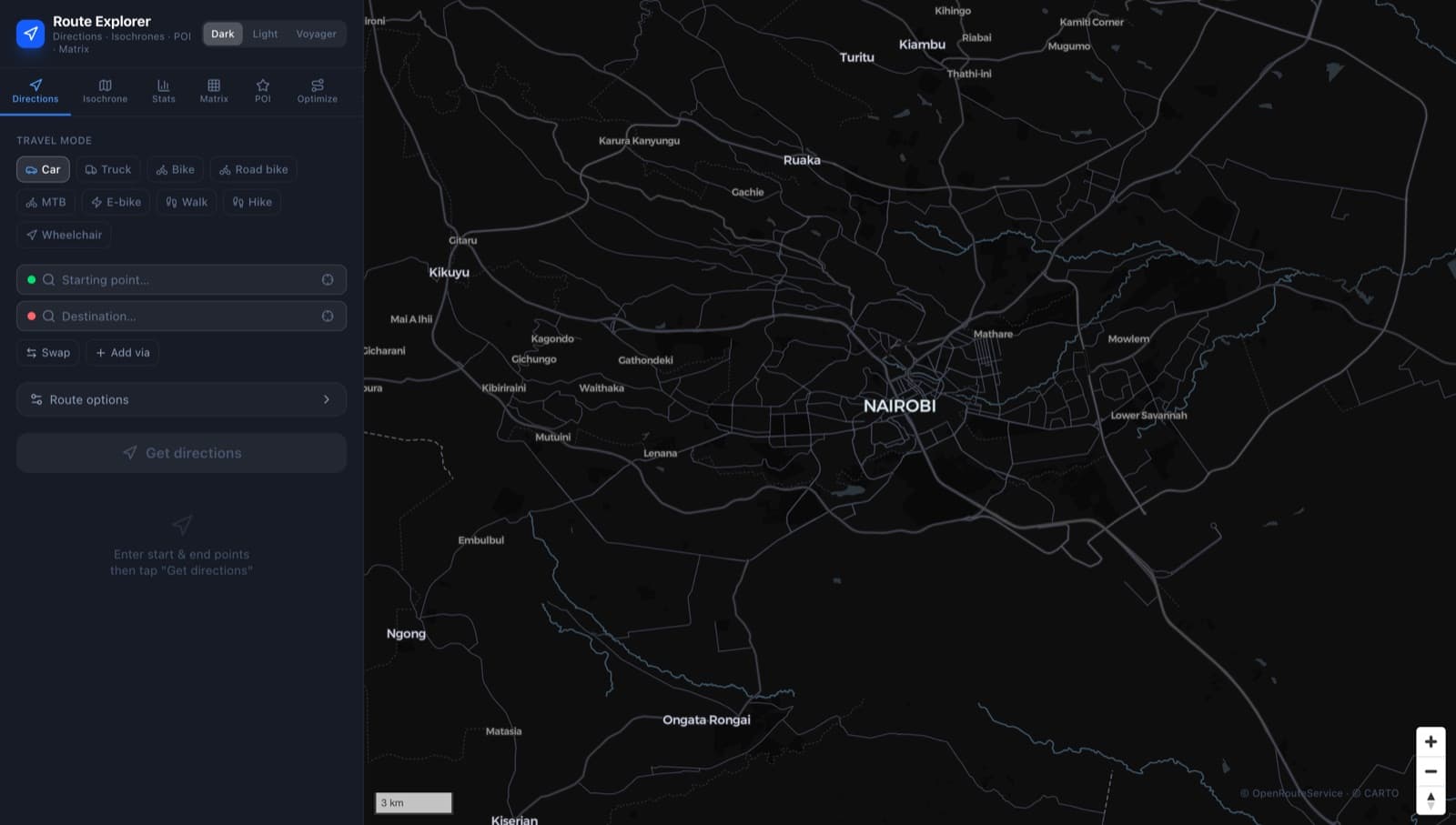Image resolution: width=1456 pixels, height=825 pixels.
Task: Use current location for starting point
Action: pos(328,279)
